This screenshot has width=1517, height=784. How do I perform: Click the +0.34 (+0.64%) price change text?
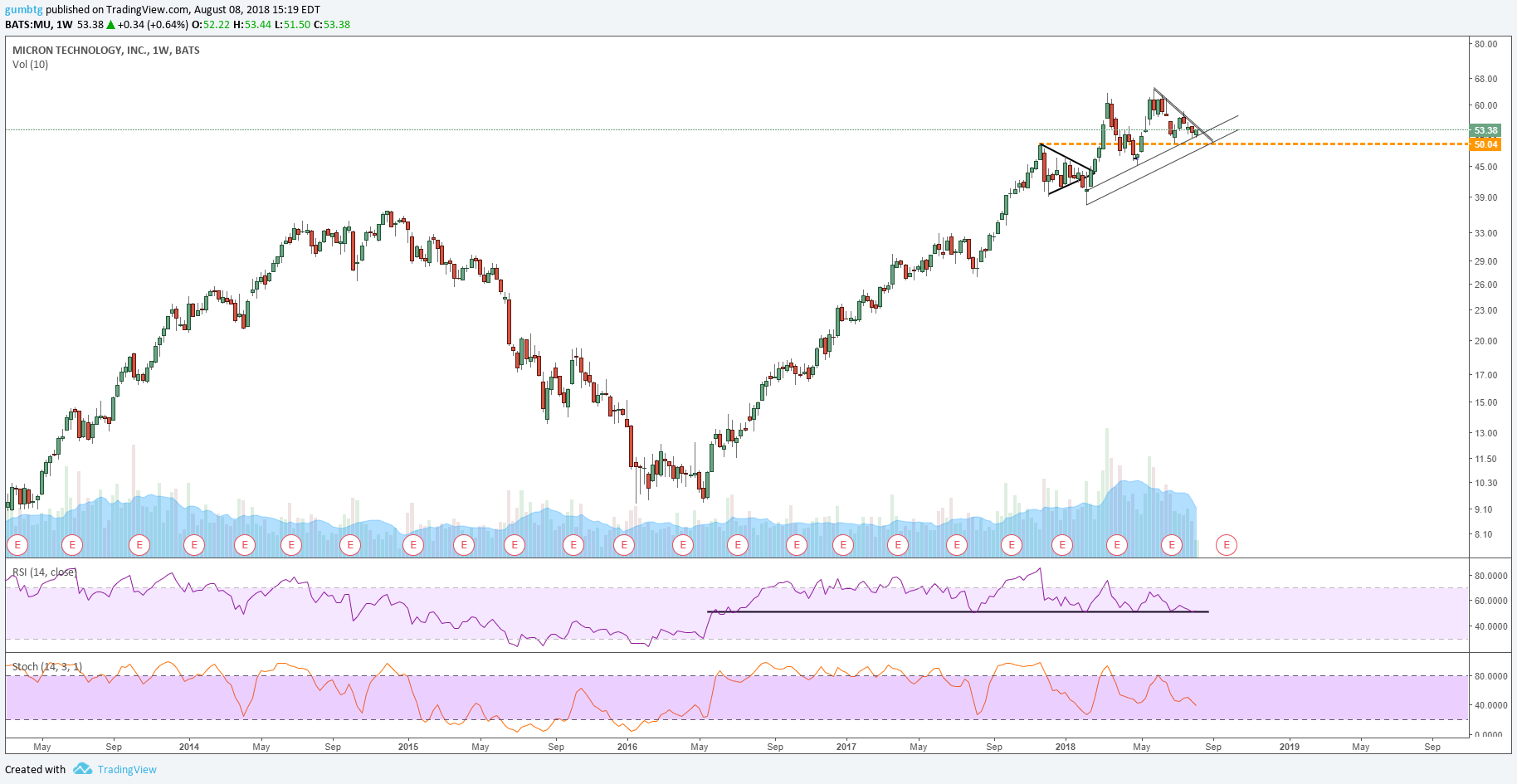click(x=153, y=25)
